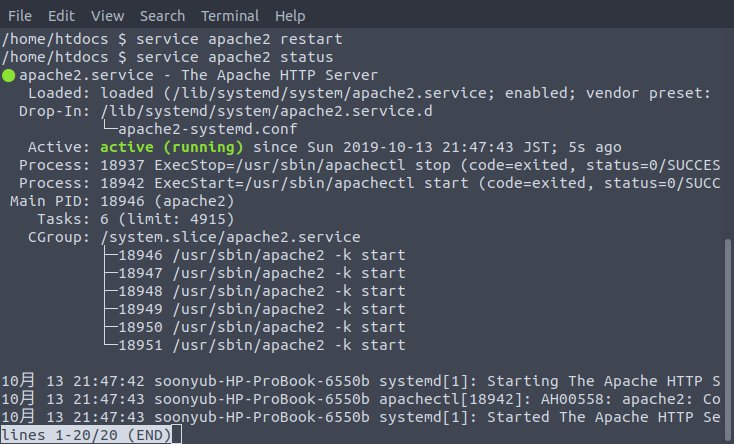Click the green 'active (running)' status text

pos(172,147)
